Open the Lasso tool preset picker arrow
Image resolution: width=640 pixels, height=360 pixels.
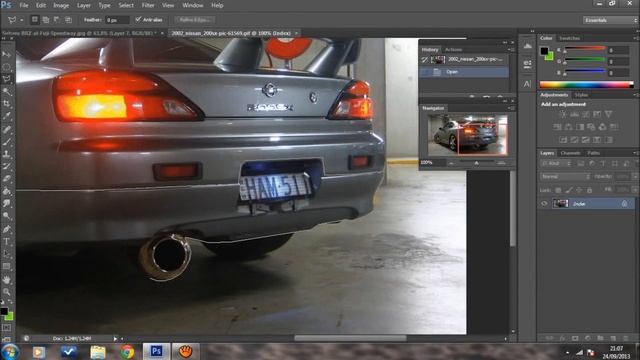tap(21, 20)
